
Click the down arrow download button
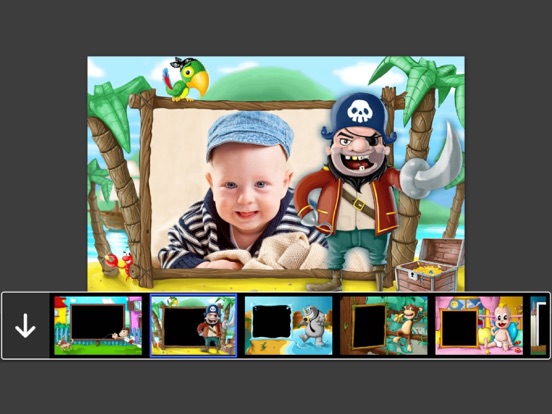[25, 326]
